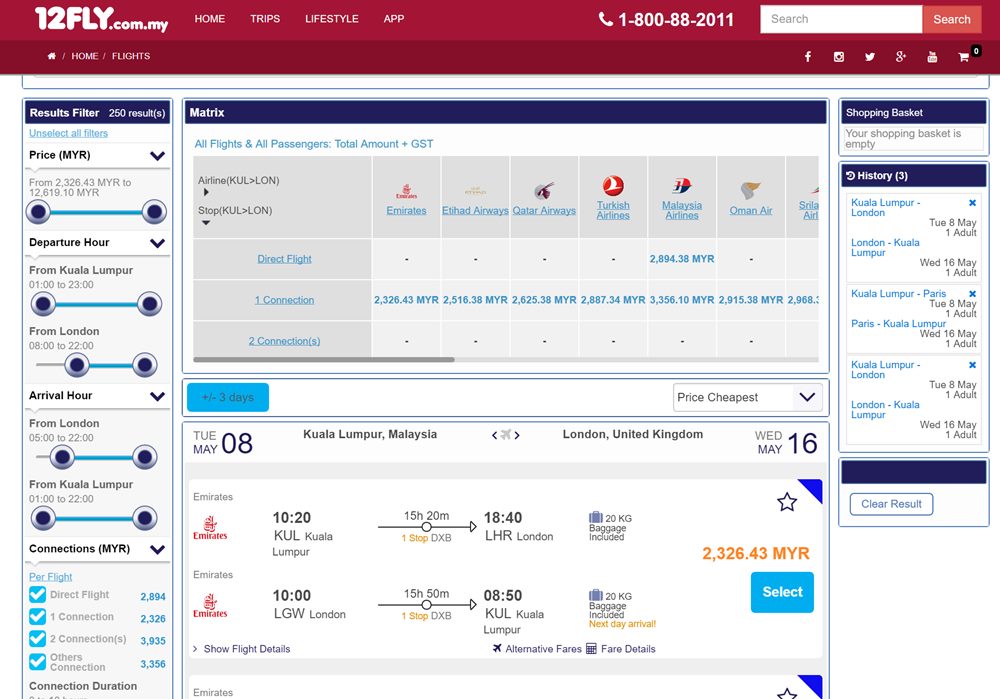1000x699 pixels.
Task: Click Unselect all filters link
Action: pos(68,133)
